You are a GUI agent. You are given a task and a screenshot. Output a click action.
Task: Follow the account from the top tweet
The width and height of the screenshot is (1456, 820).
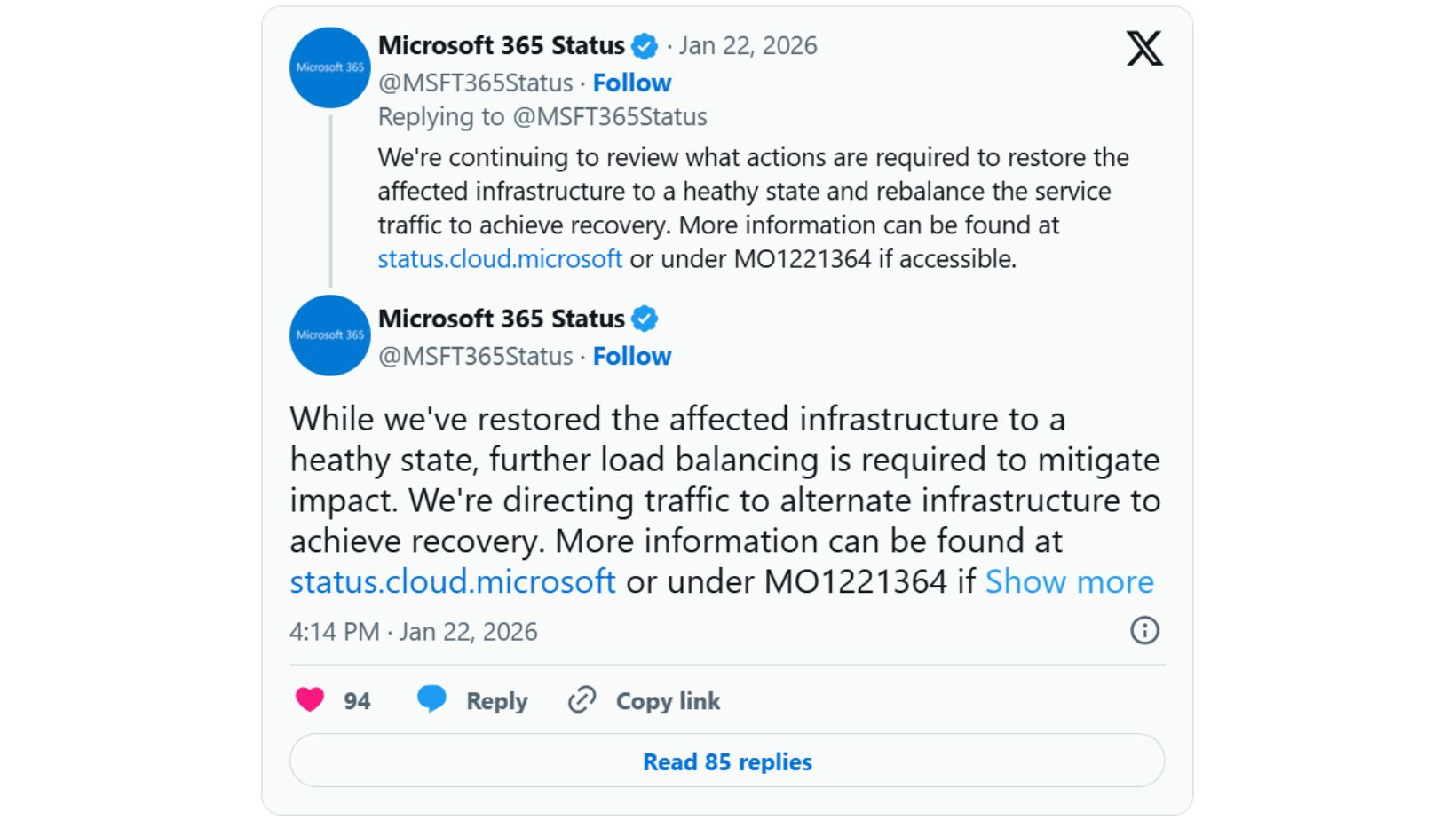coord(631,83)
